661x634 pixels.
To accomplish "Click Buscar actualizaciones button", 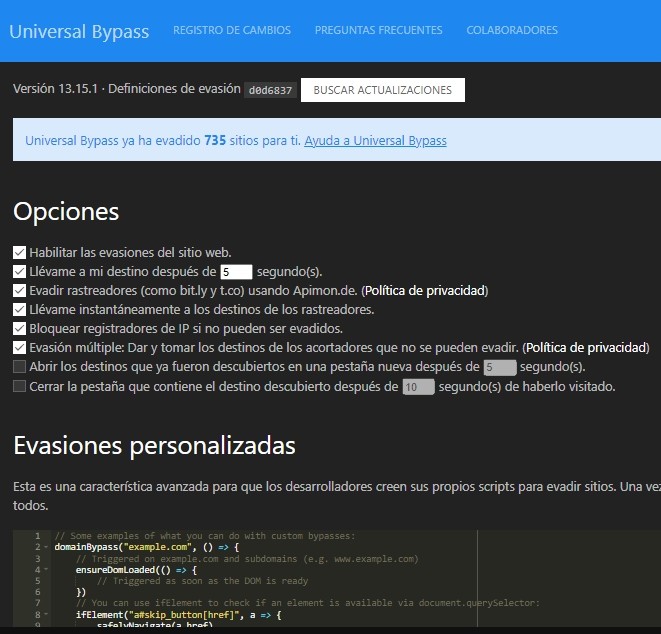I will point(383,90).
